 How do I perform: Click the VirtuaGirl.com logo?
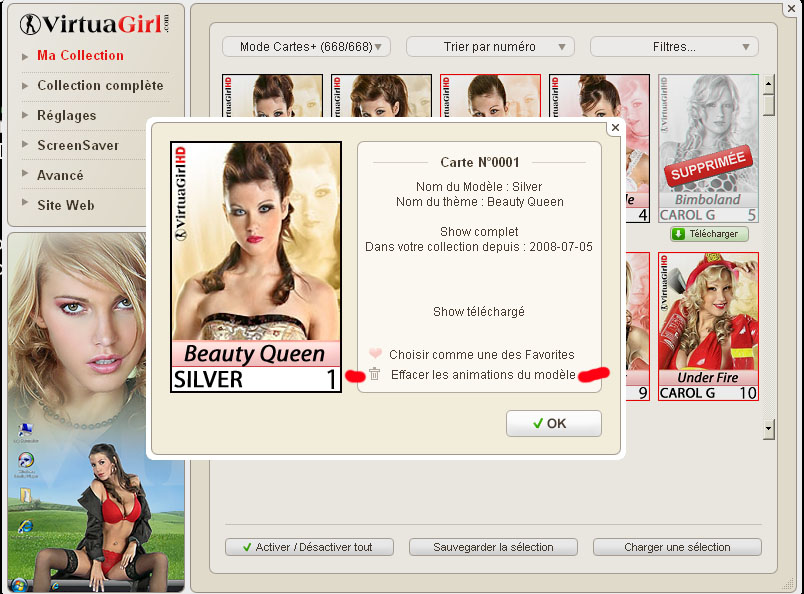click(95, 24)
